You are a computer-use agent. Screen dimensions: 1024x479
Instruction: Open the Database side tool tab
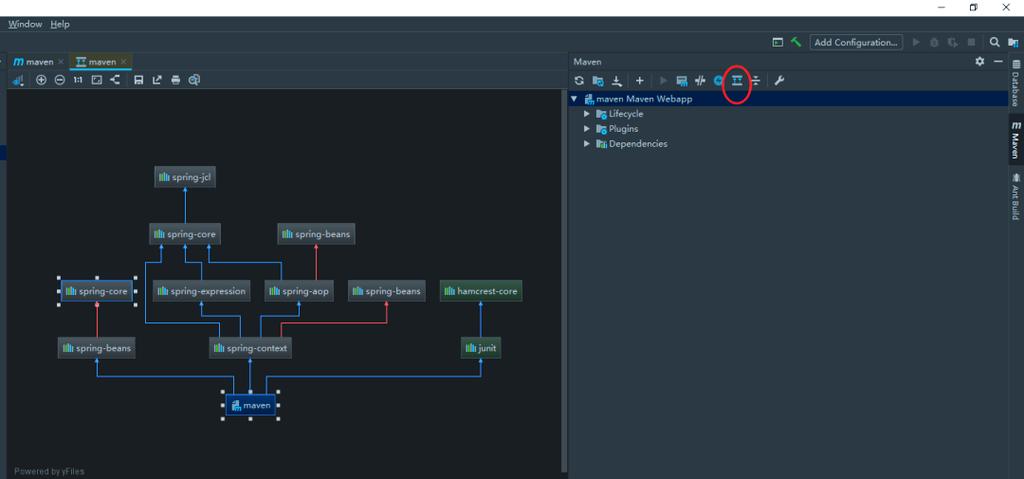1016,84
